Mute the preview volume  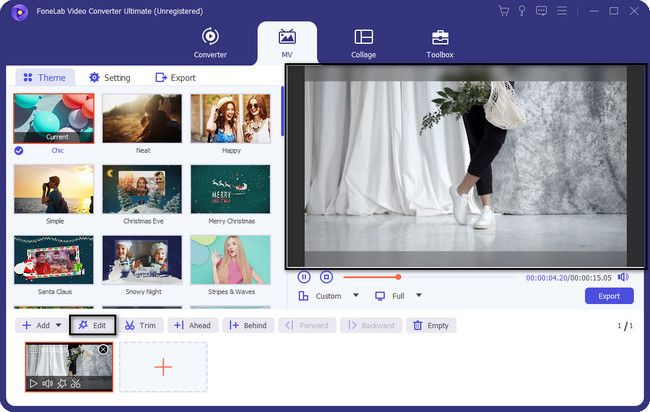(623, 277)
